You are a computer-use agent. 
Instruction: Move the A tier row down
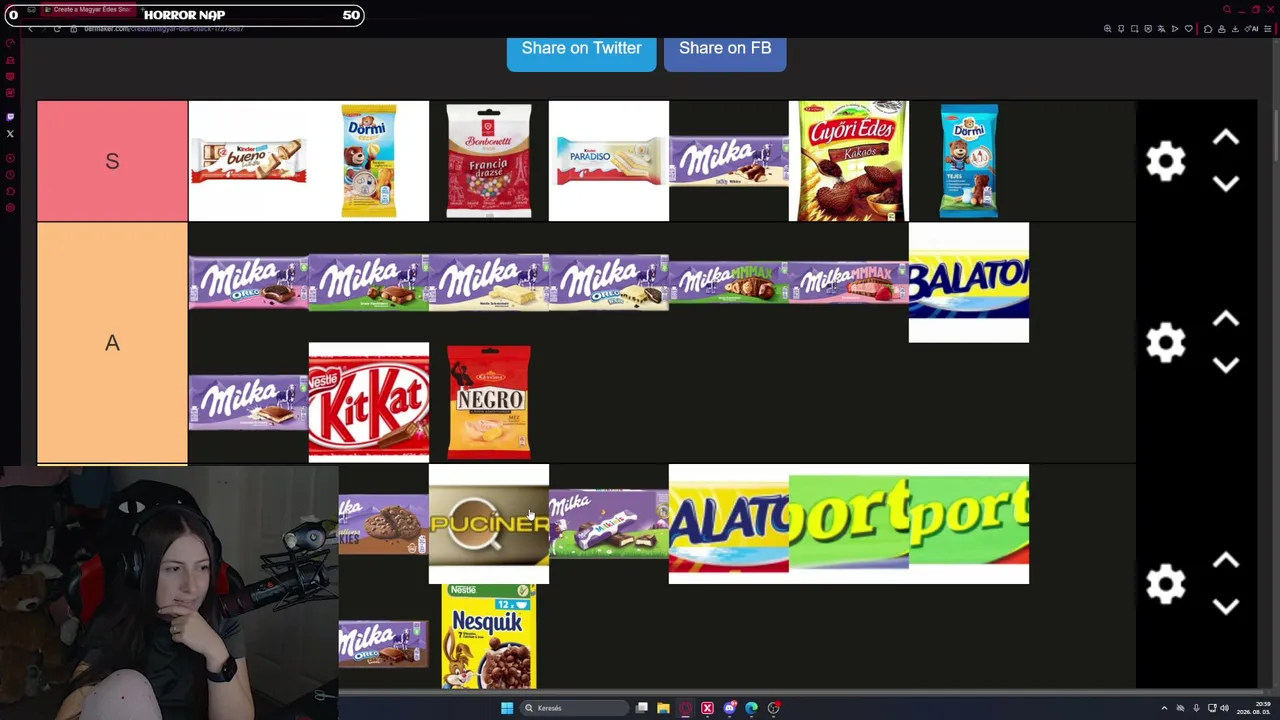[x=1226, y=365]
